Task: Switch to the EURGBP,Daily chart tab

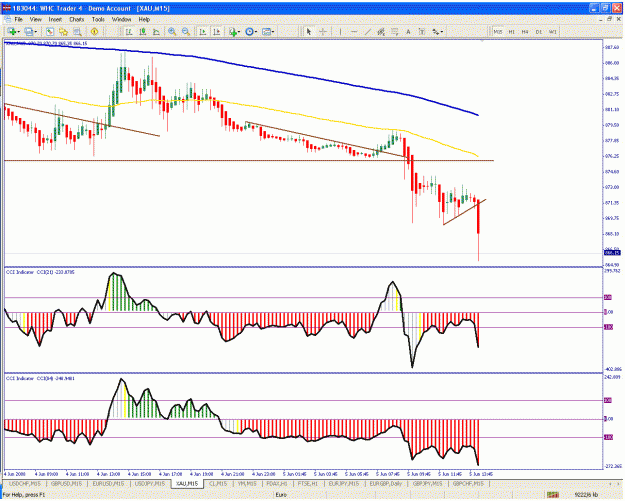Action: point(385,483)
